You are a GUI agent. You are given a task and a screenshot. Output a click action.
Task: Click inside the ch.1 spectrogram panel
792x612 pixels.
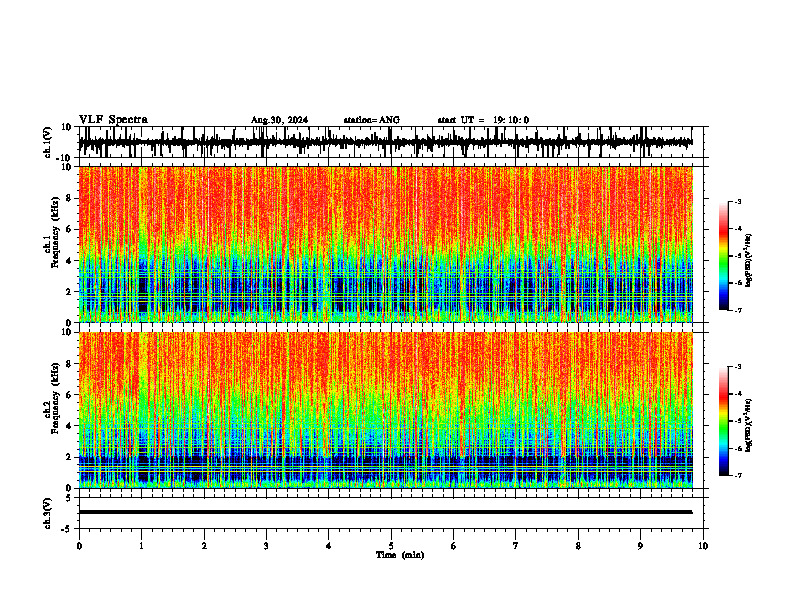pos(385,244)
